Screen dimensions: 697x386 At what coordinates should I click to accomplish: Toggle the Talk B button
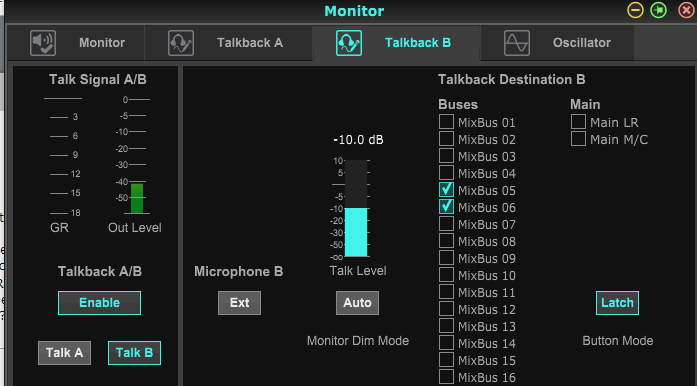tap(134, 353)
